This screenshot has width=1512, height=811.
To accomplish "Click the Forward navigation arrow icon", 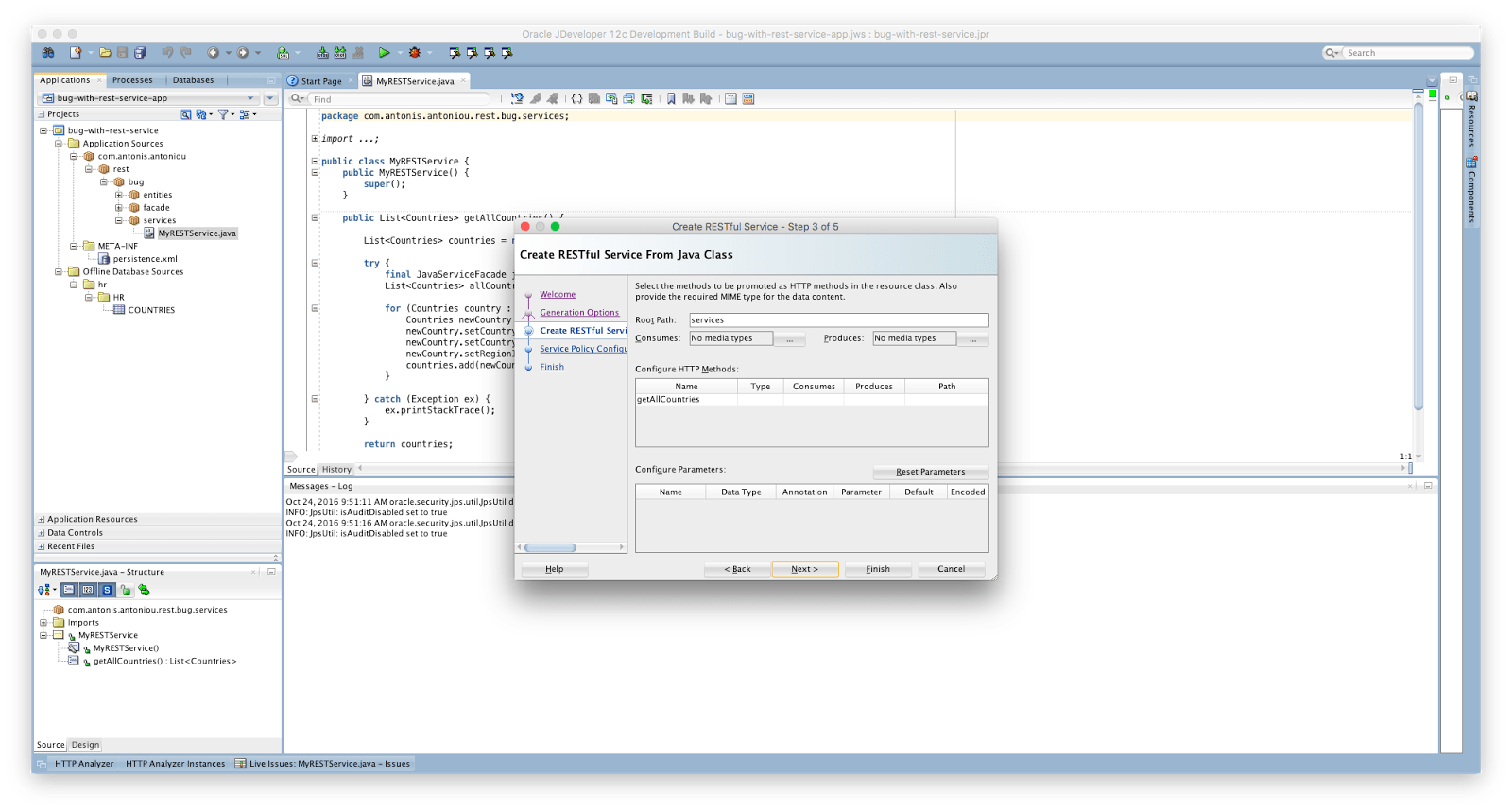I will pos(243,53).
